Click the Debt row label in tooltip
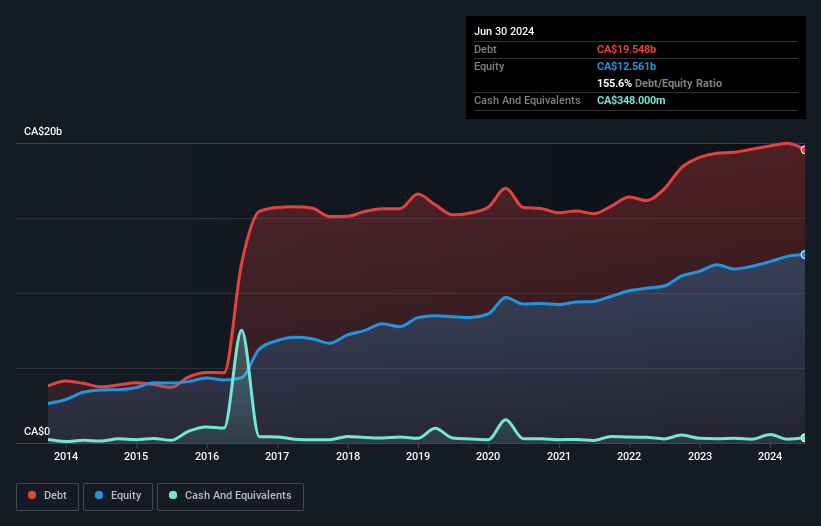 pyautogui.click(x=485, y=49)
